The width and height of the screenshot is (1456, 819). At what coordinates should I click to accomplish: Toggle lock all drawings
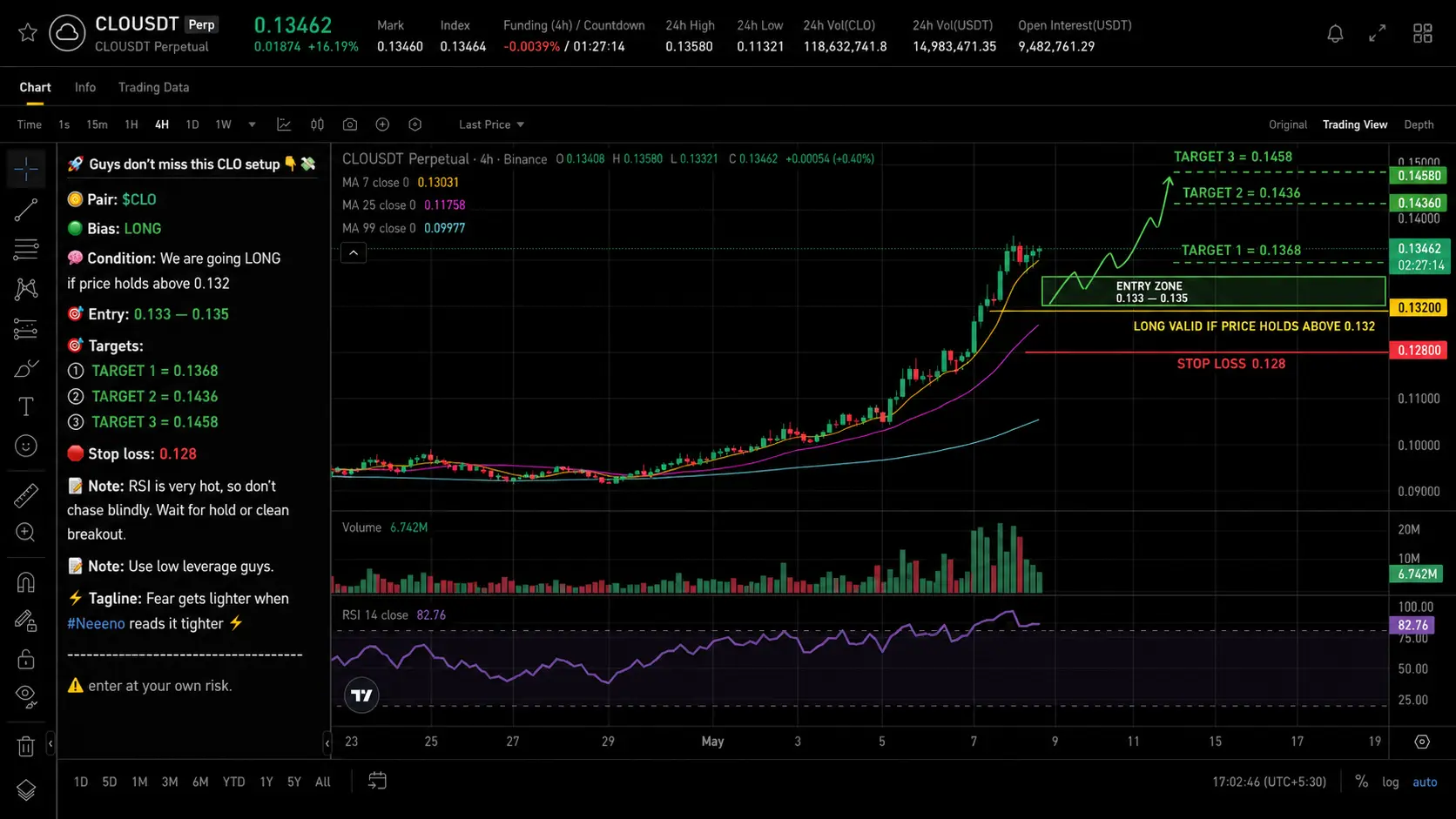coord(26,659)
